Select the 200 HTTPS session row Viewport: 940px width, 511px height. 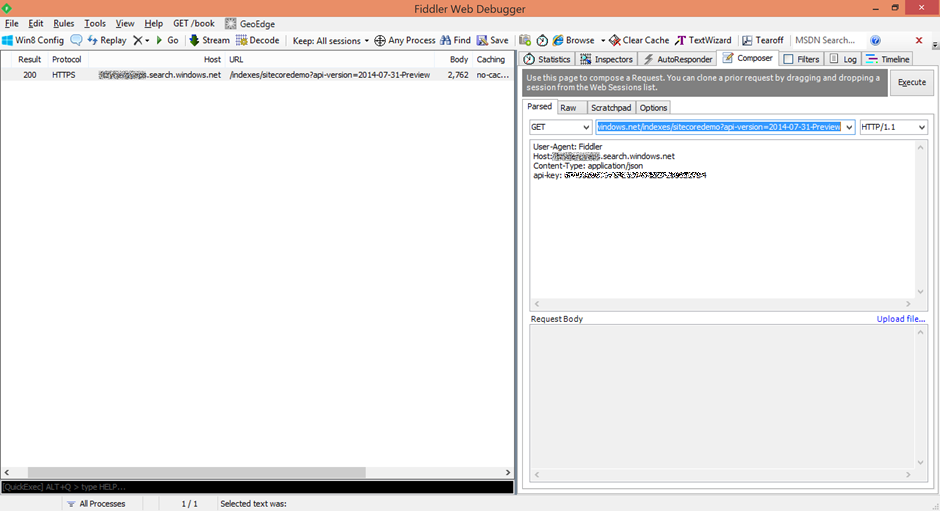click(257, 75)
